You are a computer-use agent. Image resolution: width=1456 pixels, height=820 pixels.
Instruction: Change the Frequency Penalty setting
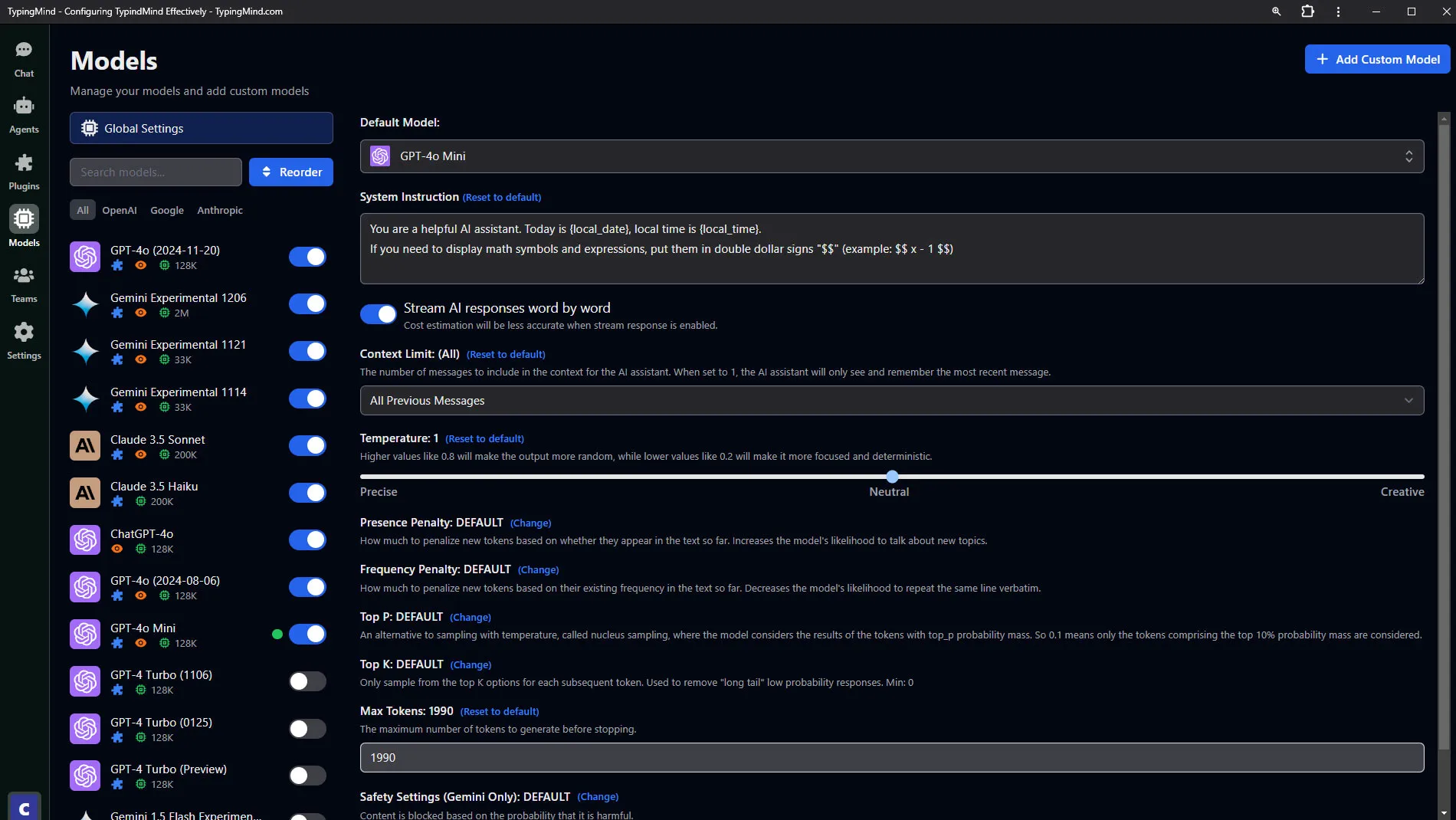[538, 570]
